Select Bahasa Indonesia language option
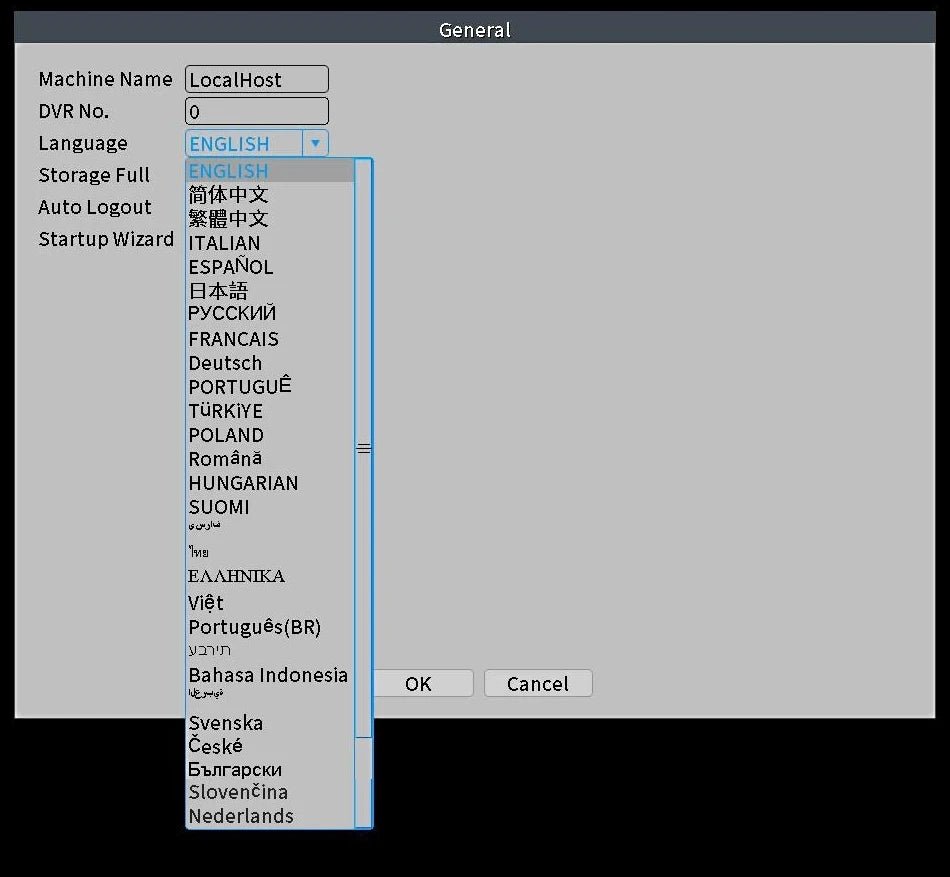 [x=270, y=675]
